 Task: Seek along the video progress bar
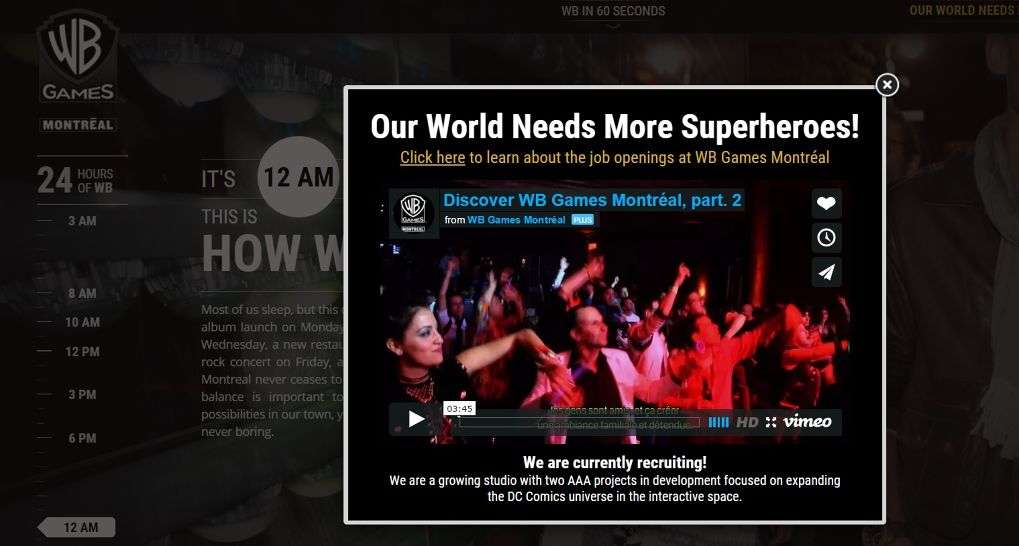coord(580,422)
